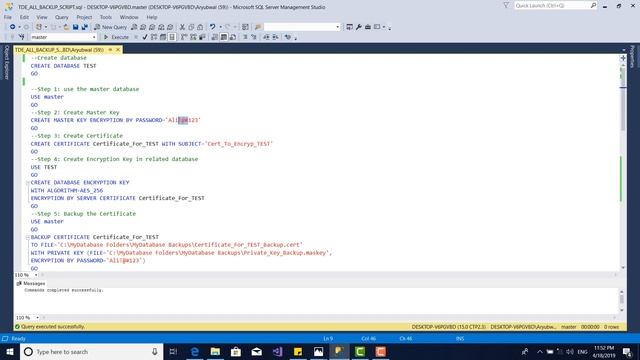Click the Save All icon
The height and width of the screenshot is (360, 640).
[84, 27]
